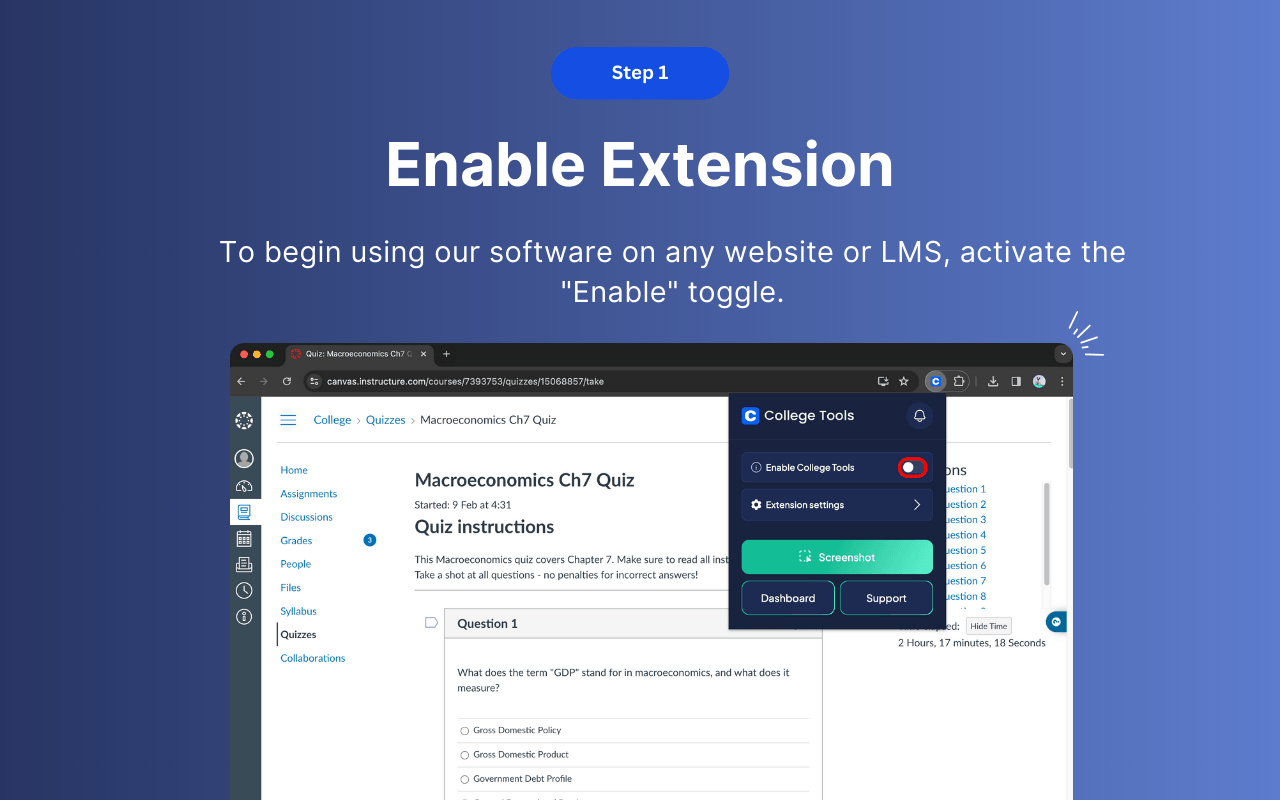Click the browser reload button
Viewport: 1280px width, 800px height.
tap(287, 381)
